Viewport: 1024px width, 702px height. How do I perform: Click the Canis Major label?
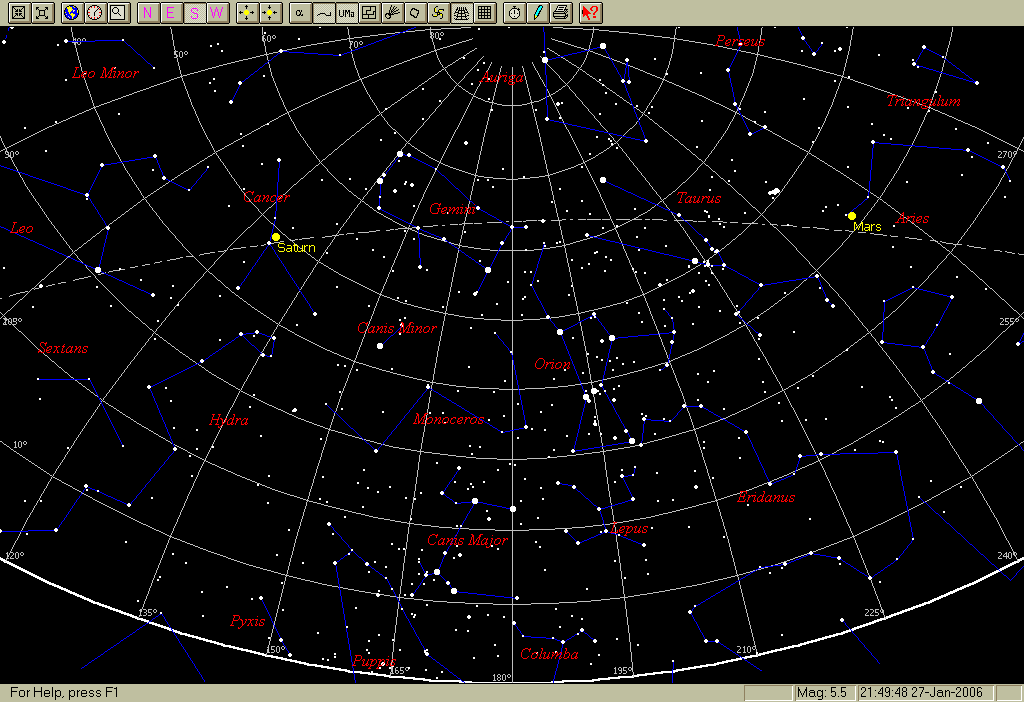point(468,540)
